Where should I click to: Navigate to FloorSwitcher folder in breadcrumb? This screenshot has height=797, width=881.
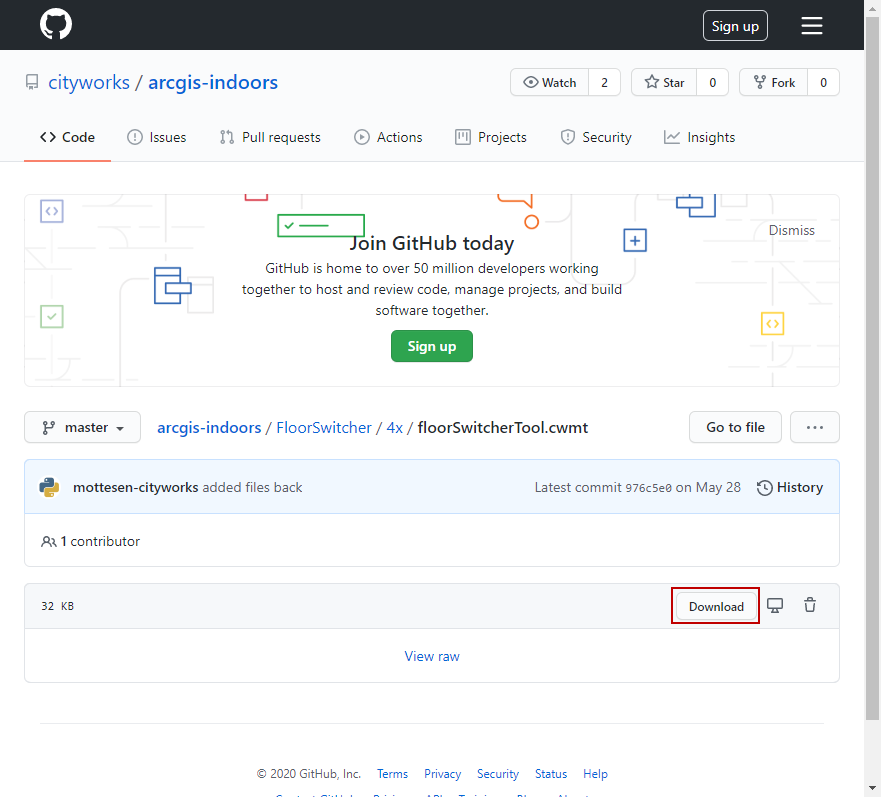point(324,427)
